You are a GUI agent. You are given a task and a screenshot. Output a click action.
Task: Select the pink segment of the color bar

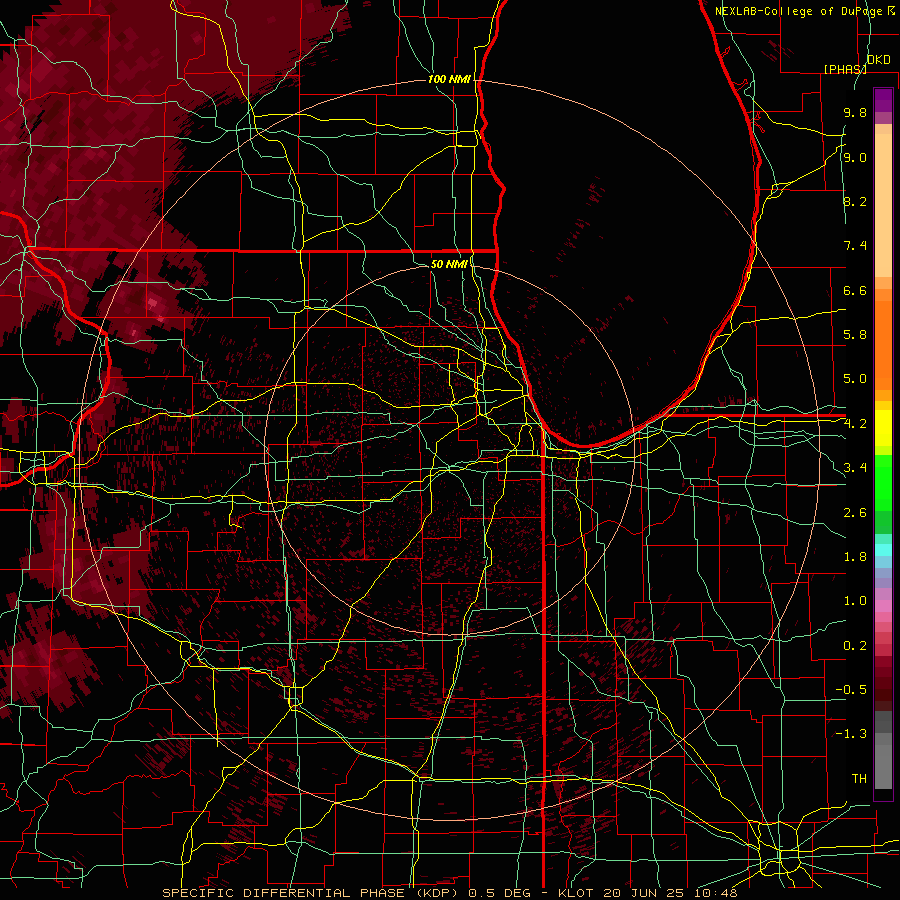[883, 606]
